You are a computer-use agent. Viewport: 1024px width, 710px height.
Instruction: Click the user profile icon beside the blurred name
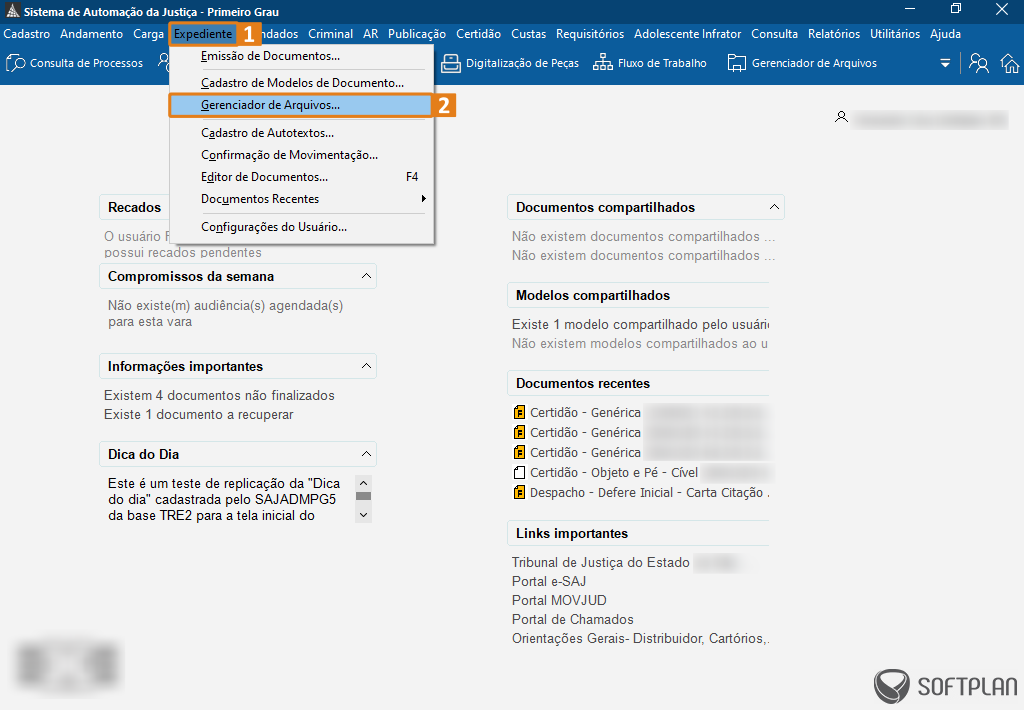click(841, 117)
